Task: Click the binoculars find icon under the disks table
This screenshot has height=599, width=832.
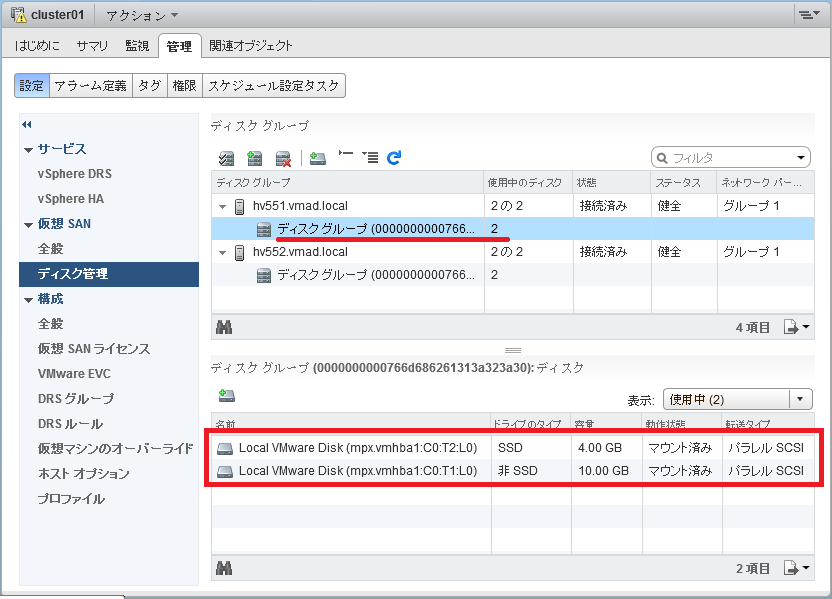Action: pos(224,569)
